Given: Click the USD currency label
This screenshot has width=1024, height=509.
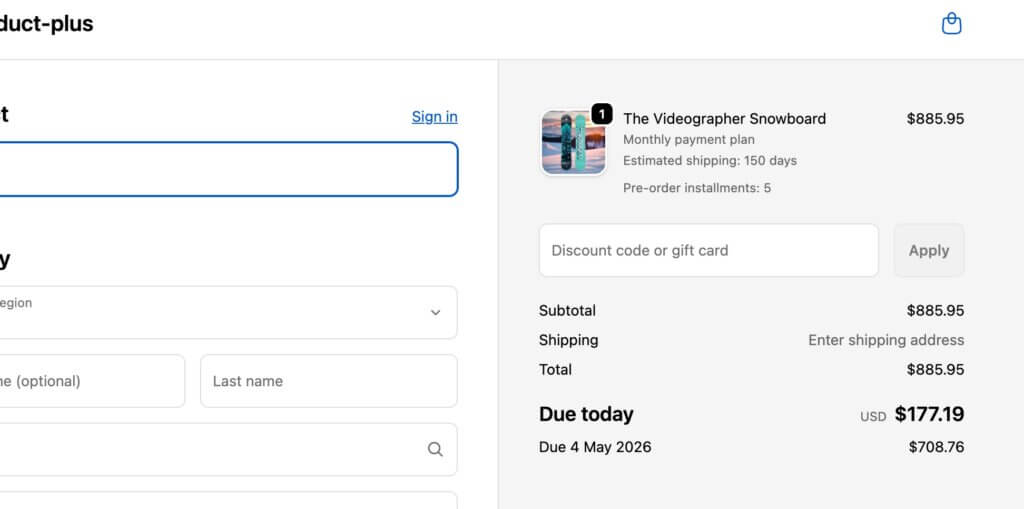Looking at the screenshot, I should click(x=873, y=416).
